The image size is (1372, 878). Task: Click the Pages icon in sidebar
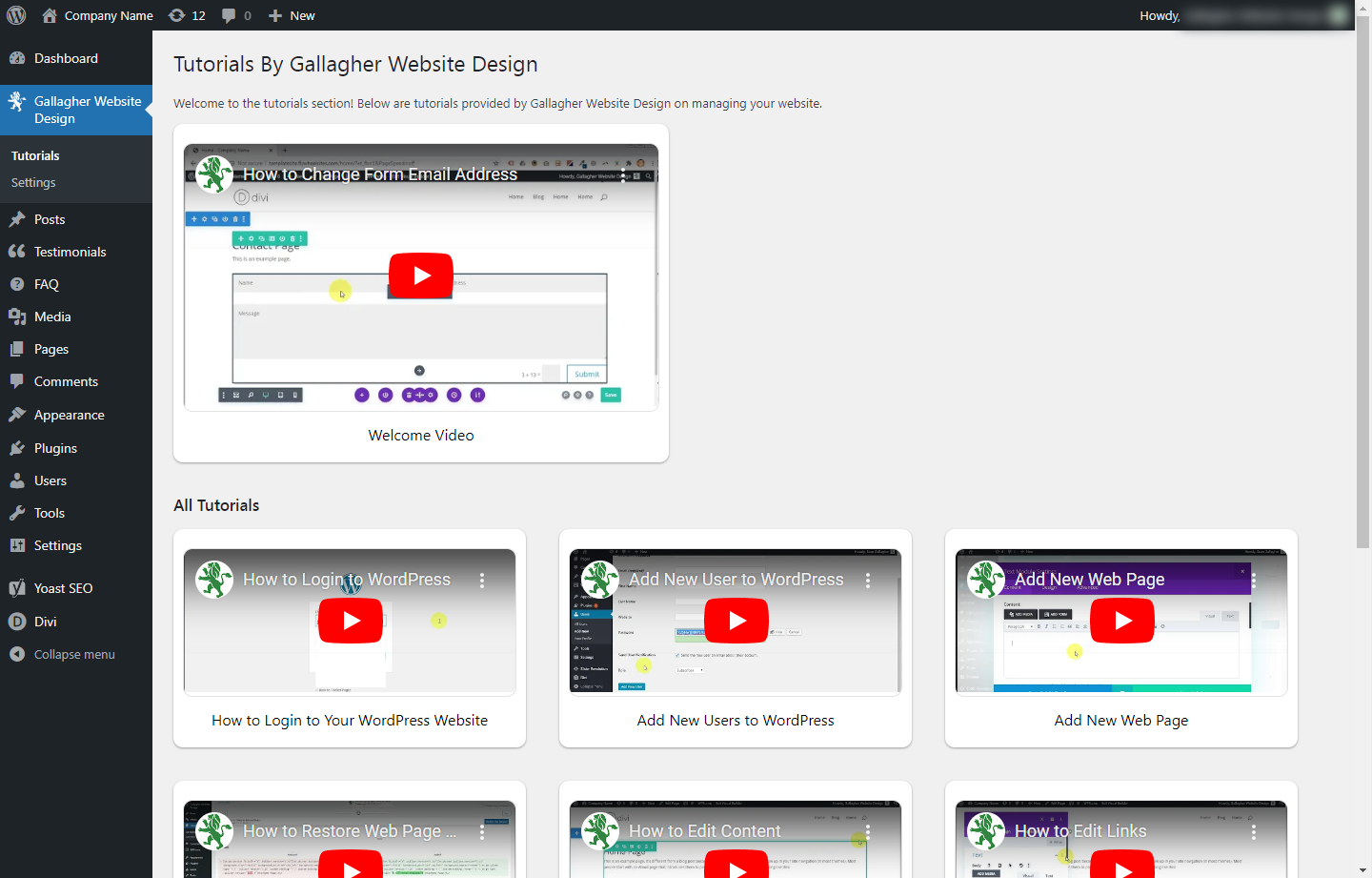click(x=16, y=349)
